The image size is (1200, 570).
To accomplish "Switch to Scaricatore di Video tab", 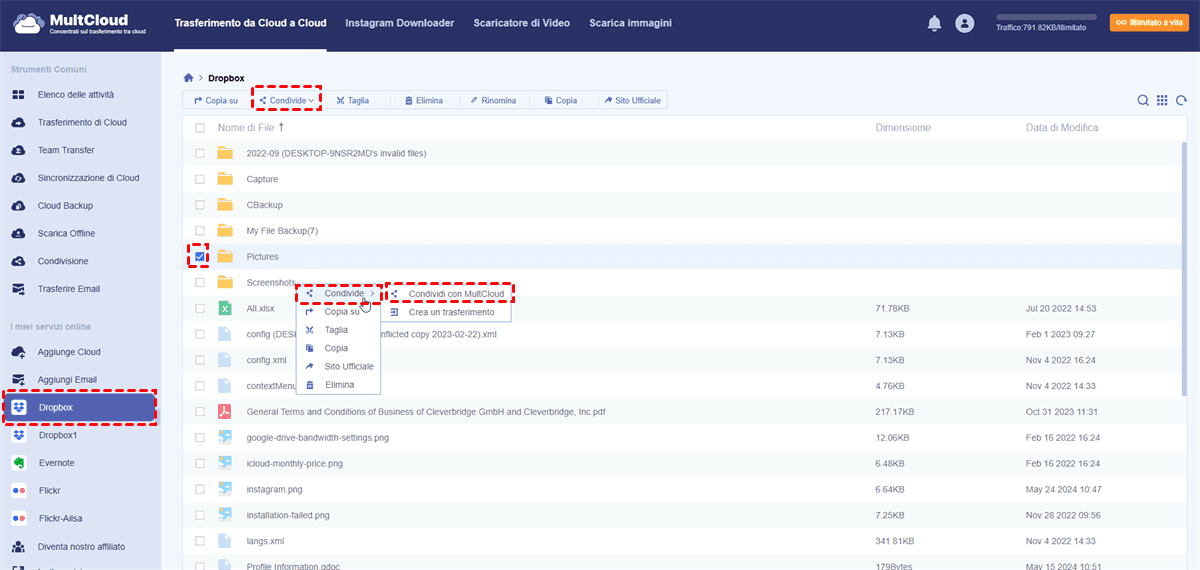I will tap(521, 23).
